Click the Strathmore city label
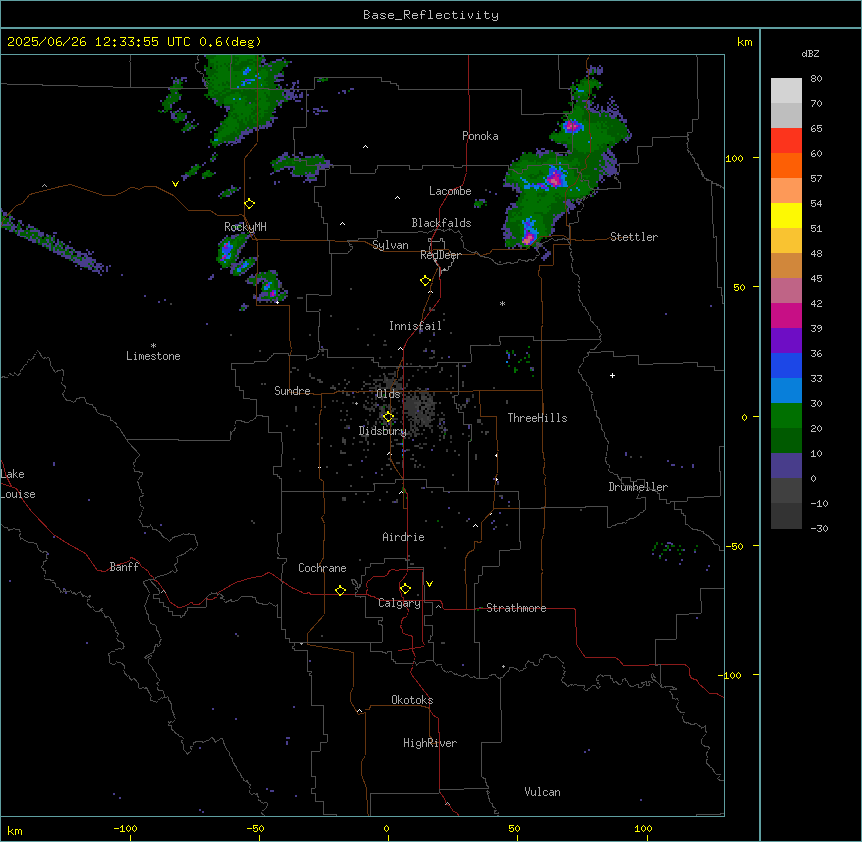This screenshot has height=842, width=862. pyautogui.click(x=516, y=608)
